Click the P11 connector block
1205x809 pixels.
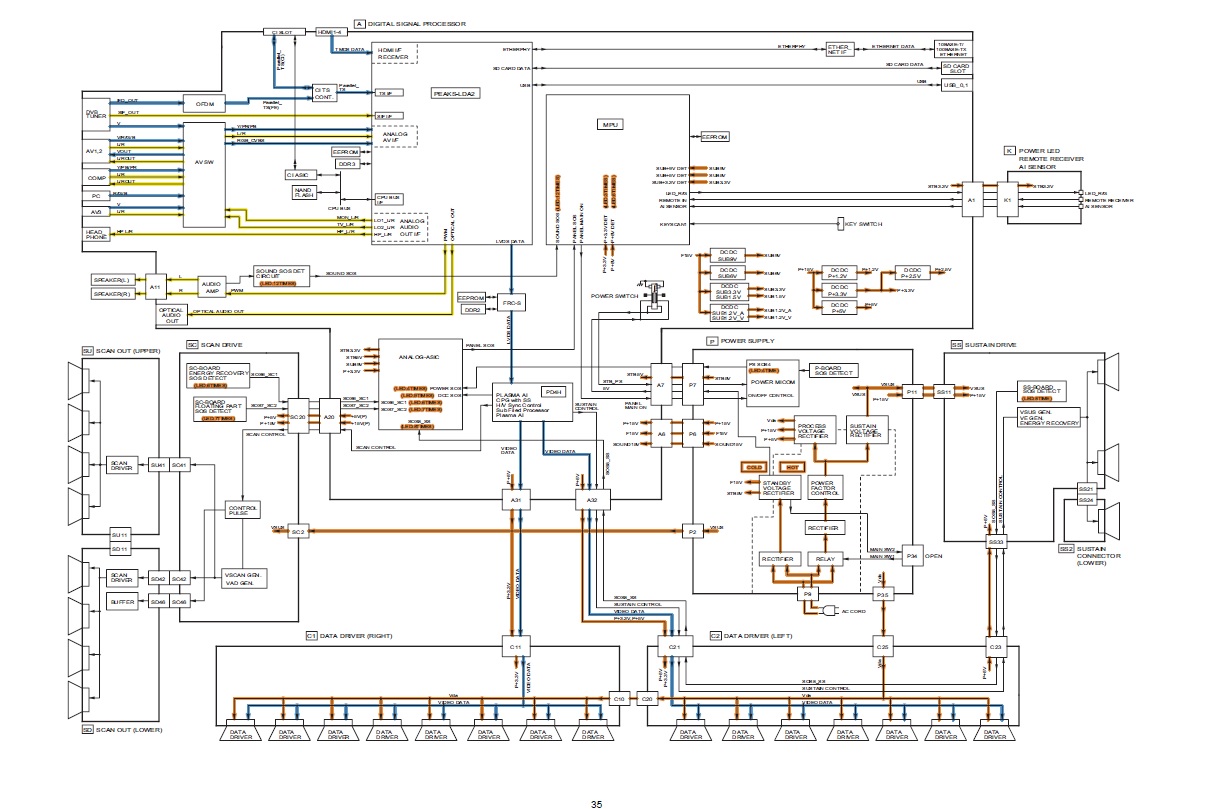(911, 393)
